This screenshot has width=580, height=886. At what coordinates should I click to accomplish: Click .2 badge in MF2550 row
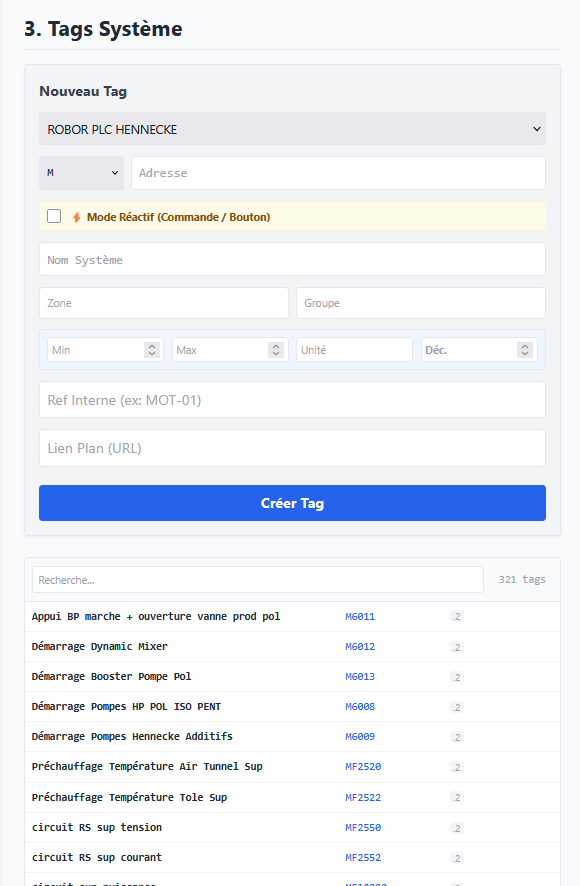(457, 828)
